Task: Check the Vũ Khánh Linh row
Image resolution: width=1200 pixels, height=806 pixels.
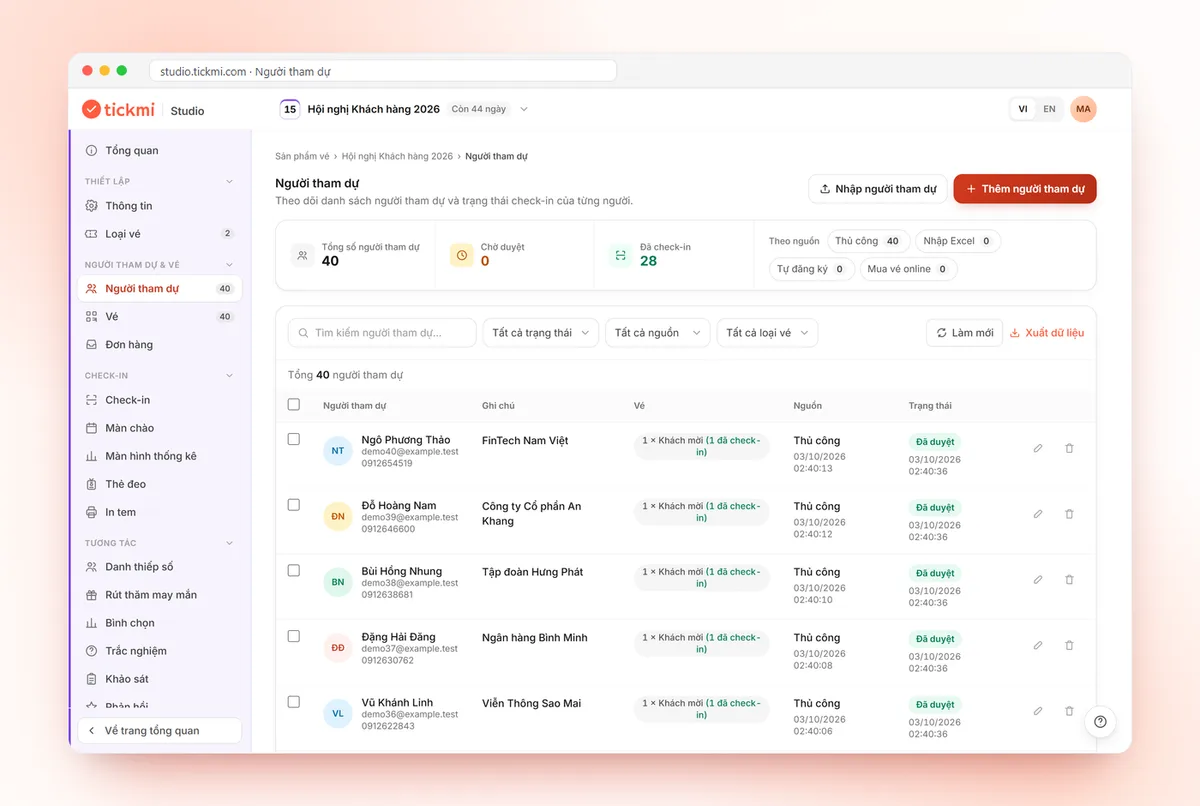Action: click(x=294, y=702)
